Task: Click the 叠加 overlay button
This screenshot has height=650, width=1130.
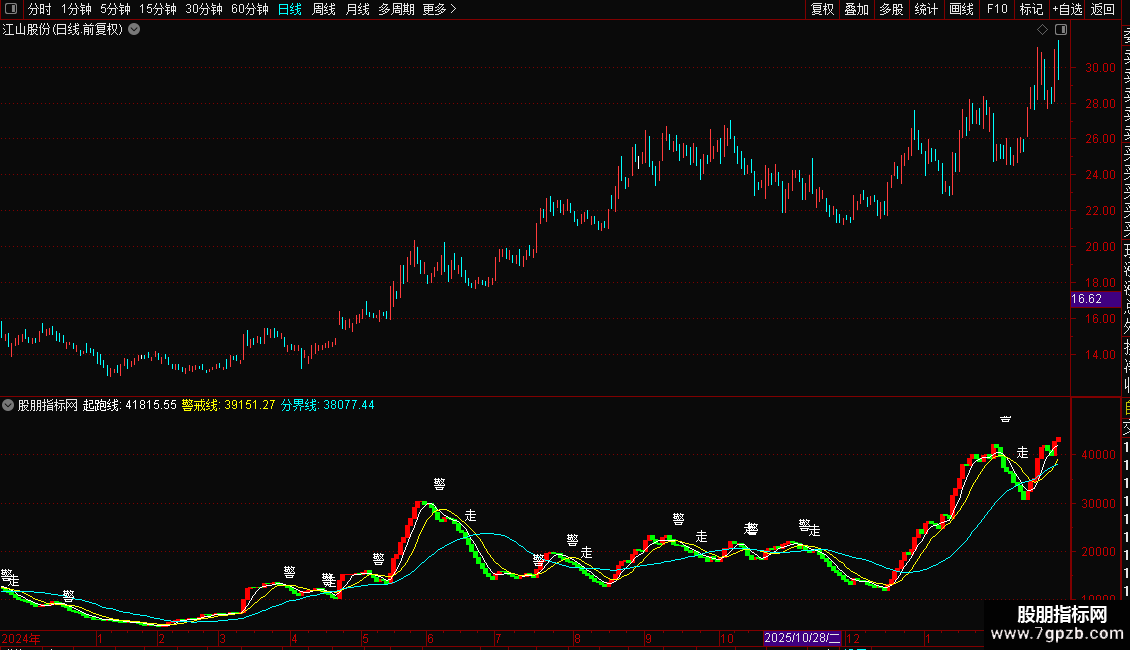Action: tap(857, 9)
